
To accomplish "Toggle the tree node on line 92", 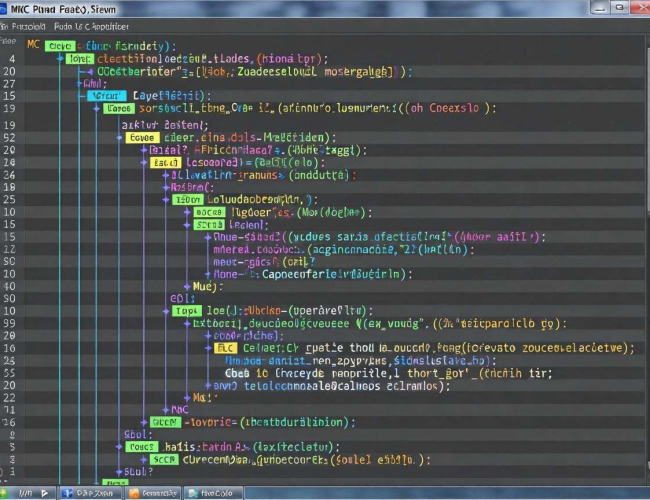I will [x=119, y=138].
